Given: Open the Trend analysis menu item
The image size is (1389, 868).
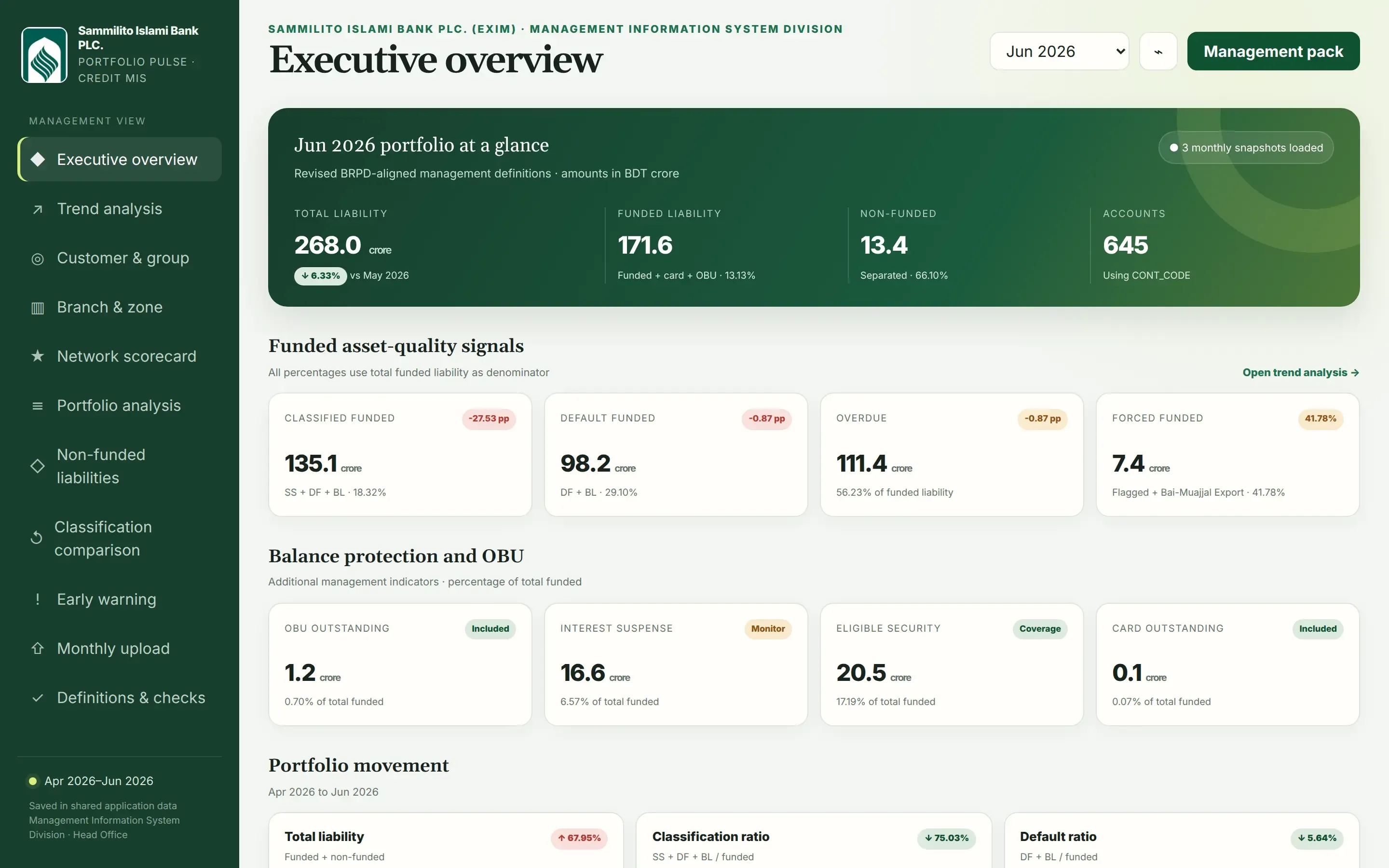Looking at the screenshot, I should click(120, 209).
